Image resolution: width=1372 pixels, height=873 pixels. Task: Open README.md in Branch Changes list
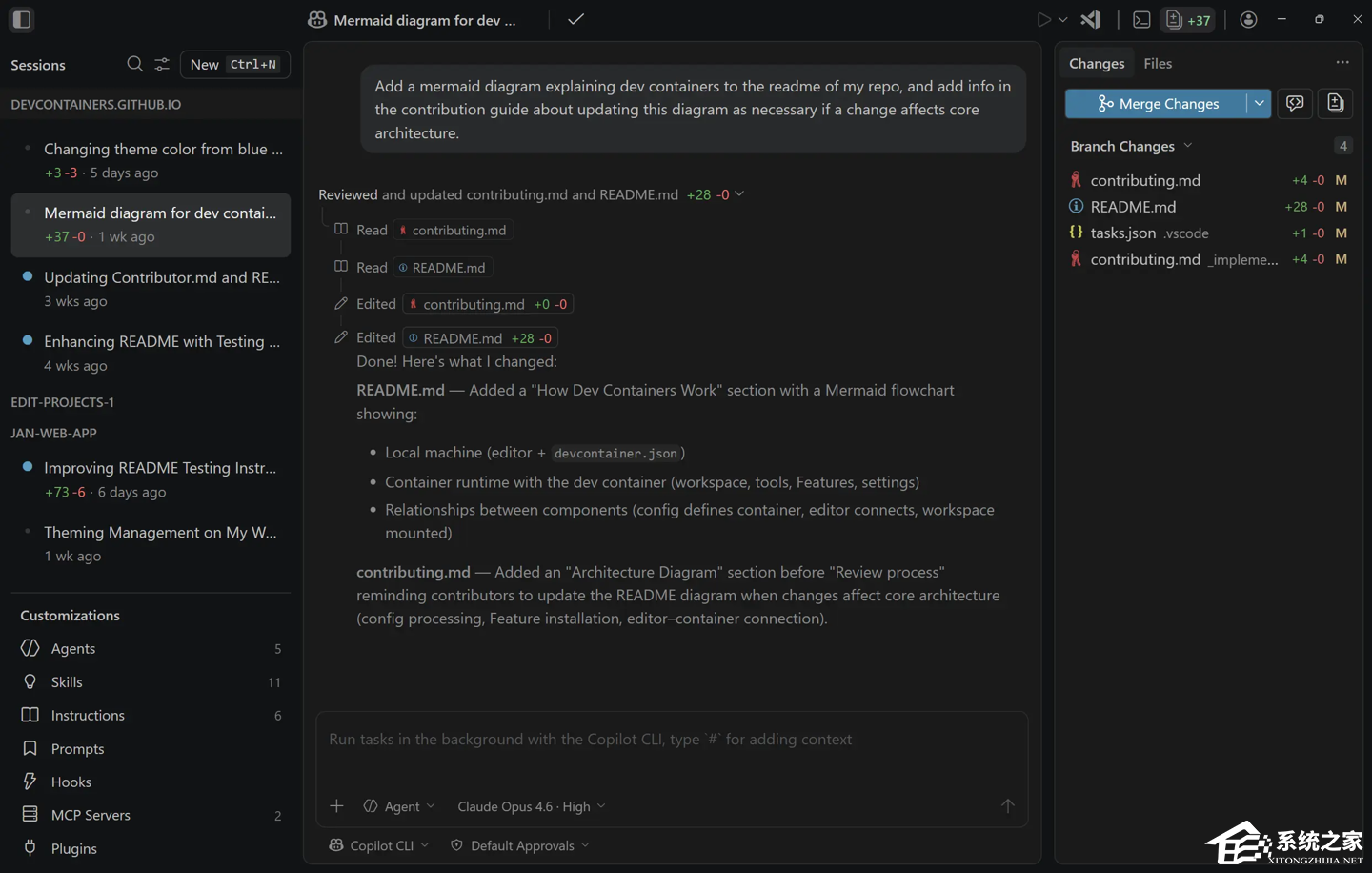tap(1210, 206)
